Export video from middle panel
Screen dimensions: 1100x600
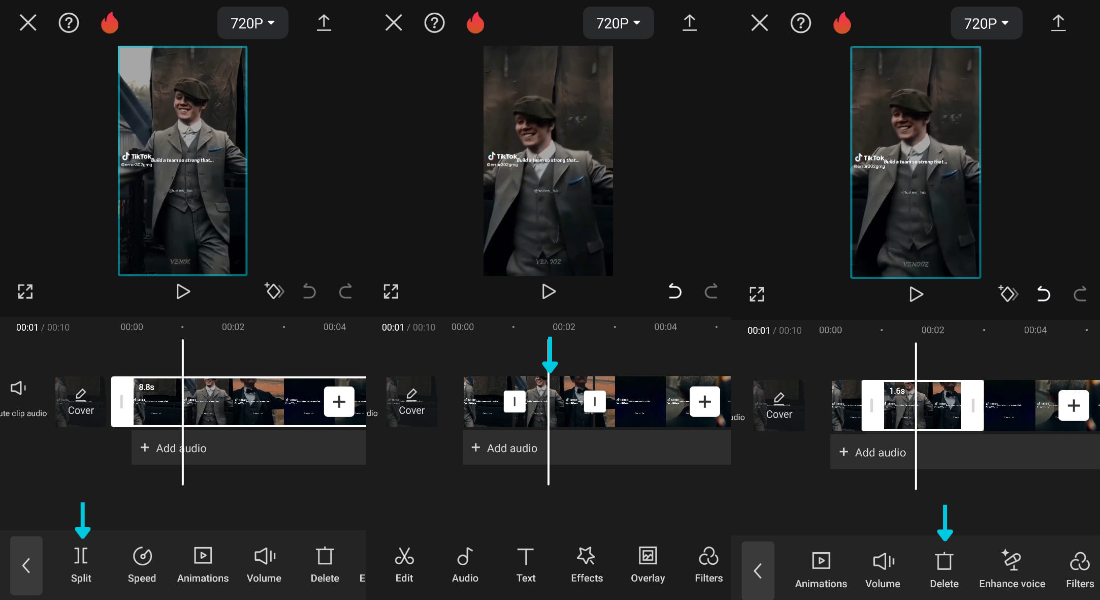click(690, 23)
